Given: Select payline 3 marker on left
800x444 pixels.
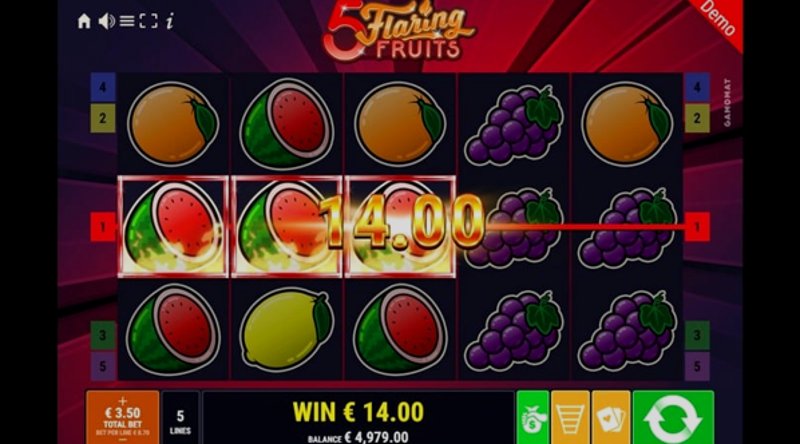Looking at the screenshot, I should [x=103, y=335].
